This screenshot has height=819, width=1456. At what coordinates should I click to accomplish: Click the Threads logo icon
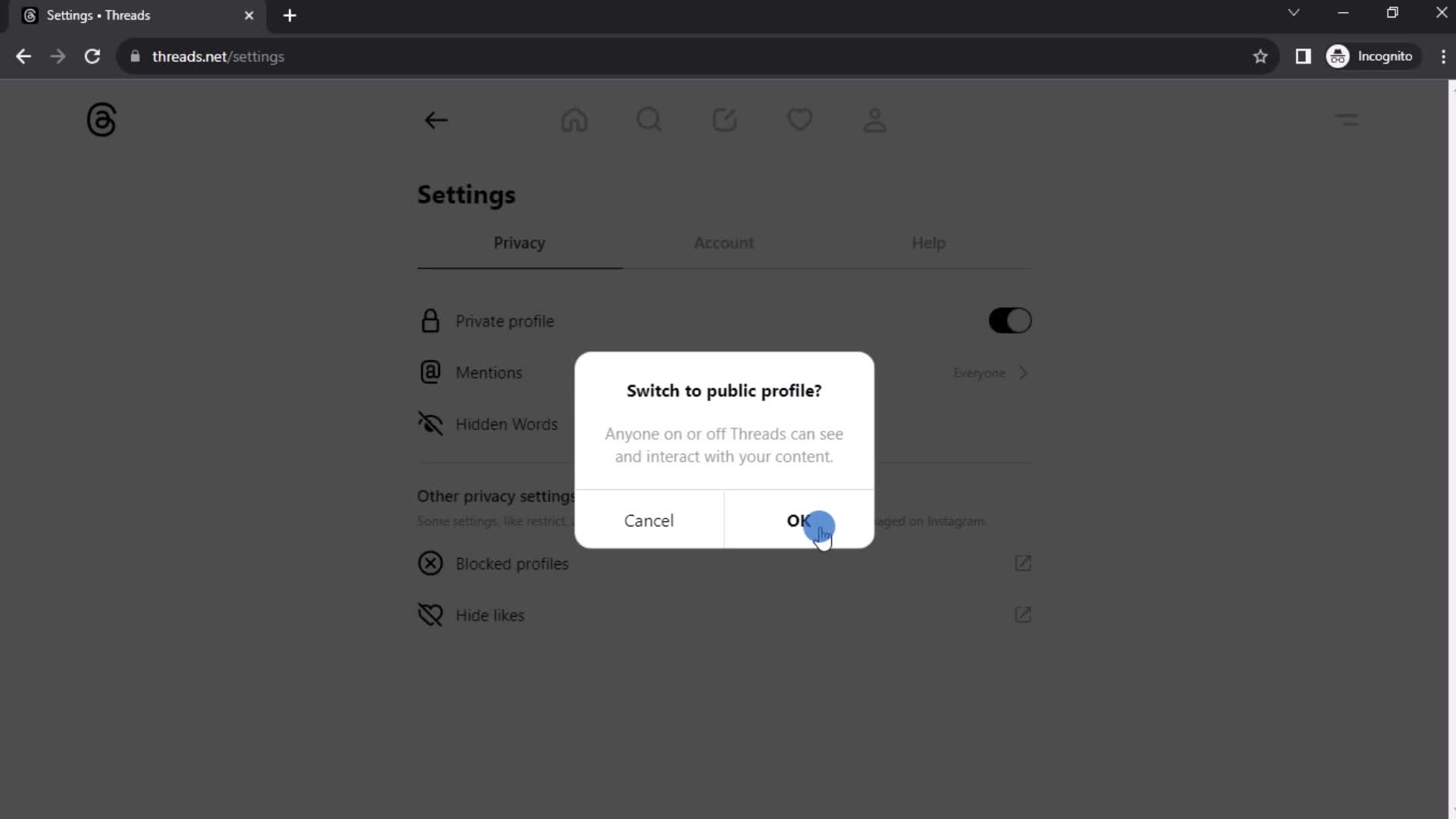tap(101, 119)
